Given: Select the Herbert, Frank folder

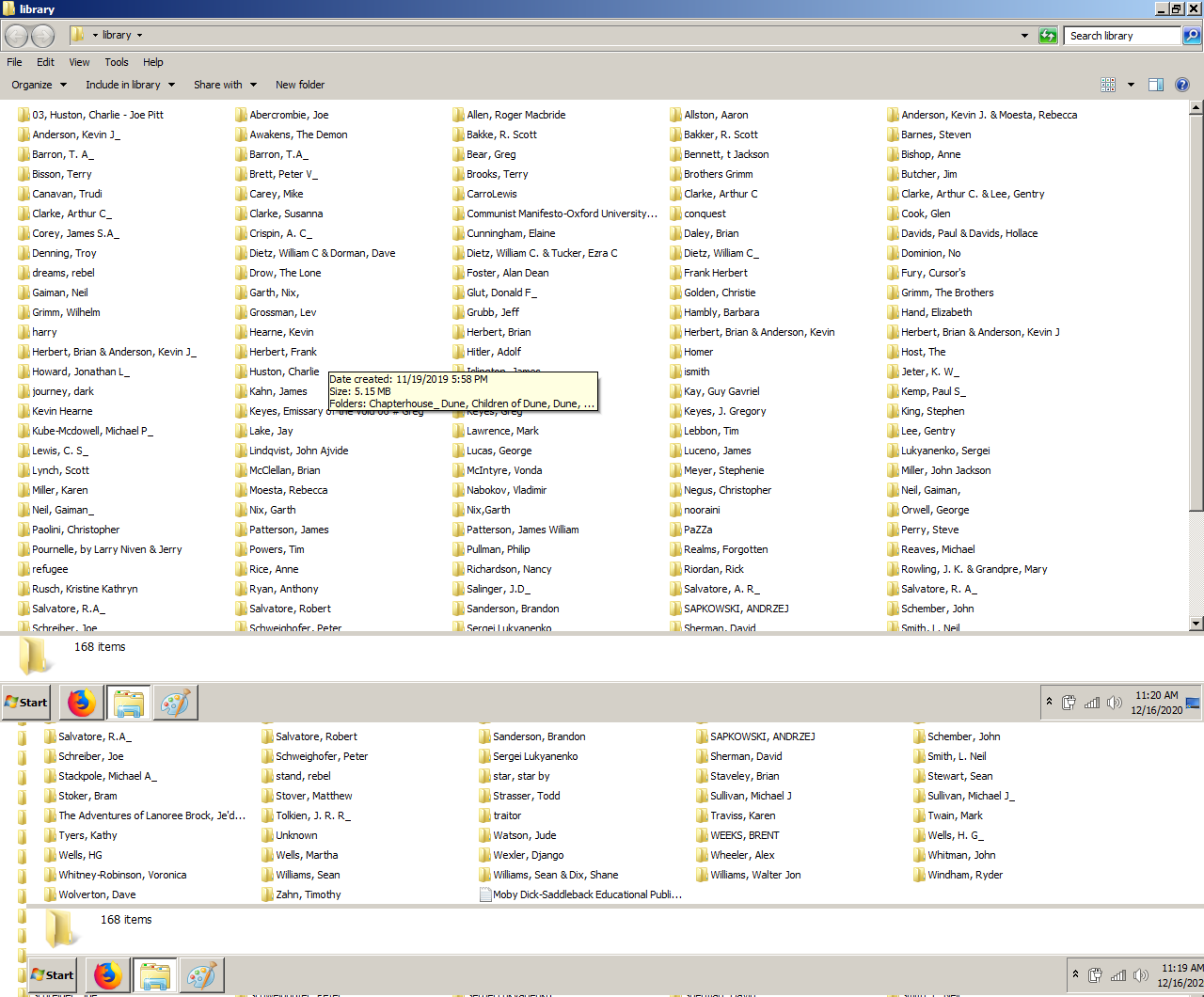Looking at the screenshot, I should pyautogui.click(x=277, y=352).
